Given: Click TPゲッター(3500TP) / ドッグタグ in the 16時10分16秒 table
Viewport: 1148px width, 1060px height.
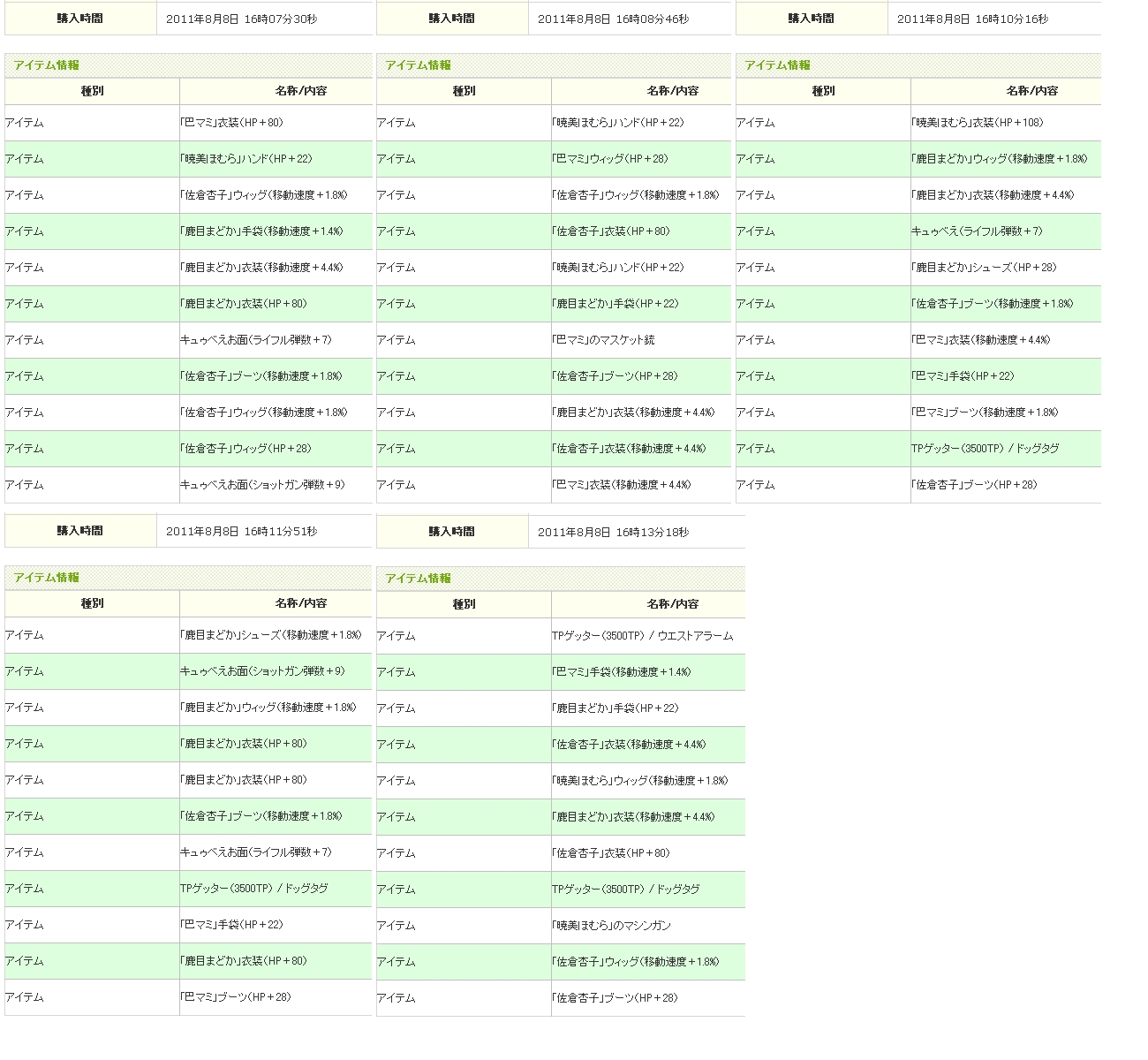Looking at the screenshot, I should [x=985, y=449].
